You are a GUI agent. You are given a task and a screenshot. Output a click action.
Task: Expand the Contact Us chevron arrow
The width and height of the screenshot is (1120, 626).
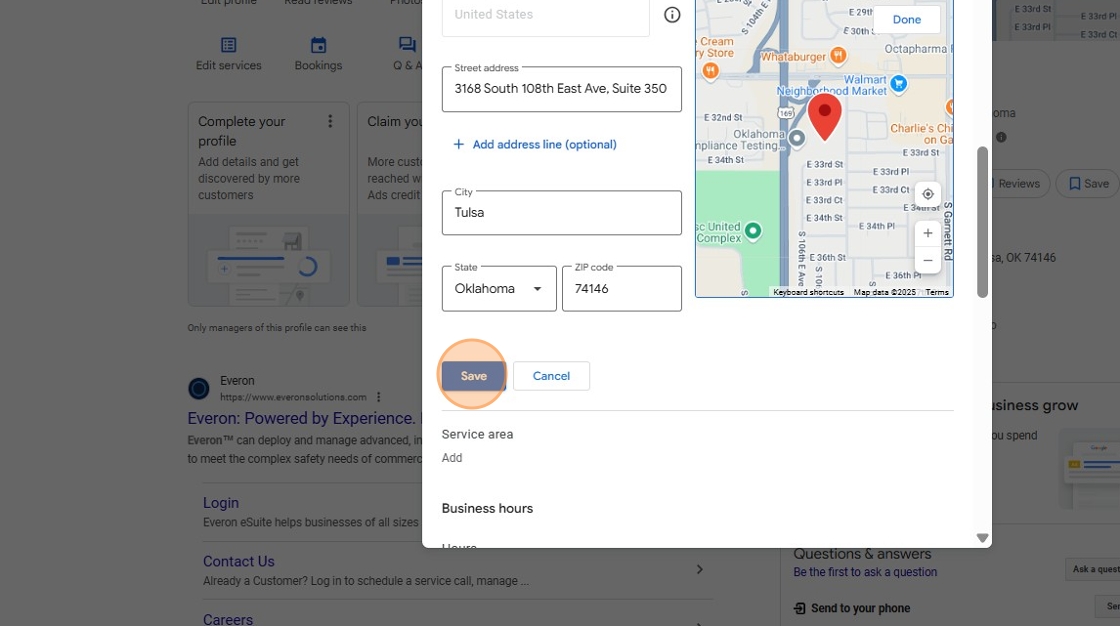click(x=699, y=570)
